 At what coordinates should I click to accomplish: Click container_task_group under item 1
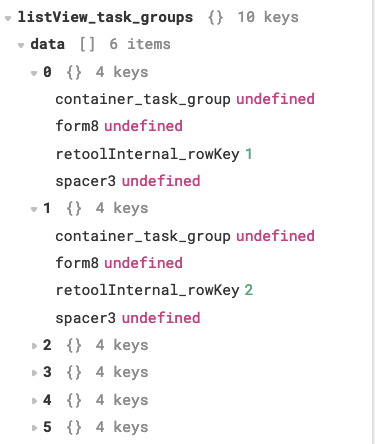pos(143,236)
